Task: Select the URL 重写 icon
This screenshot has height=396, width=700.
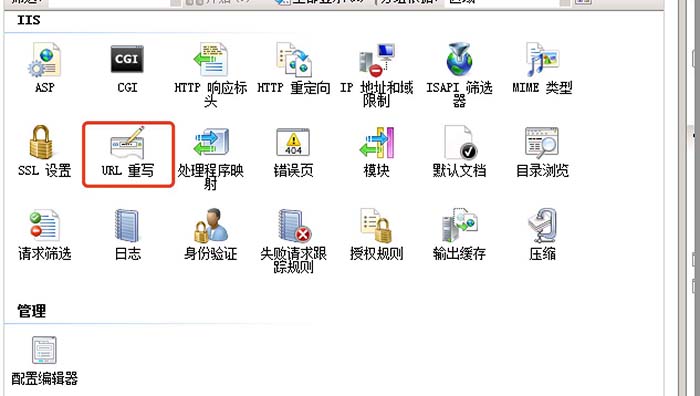Action: 127,142
